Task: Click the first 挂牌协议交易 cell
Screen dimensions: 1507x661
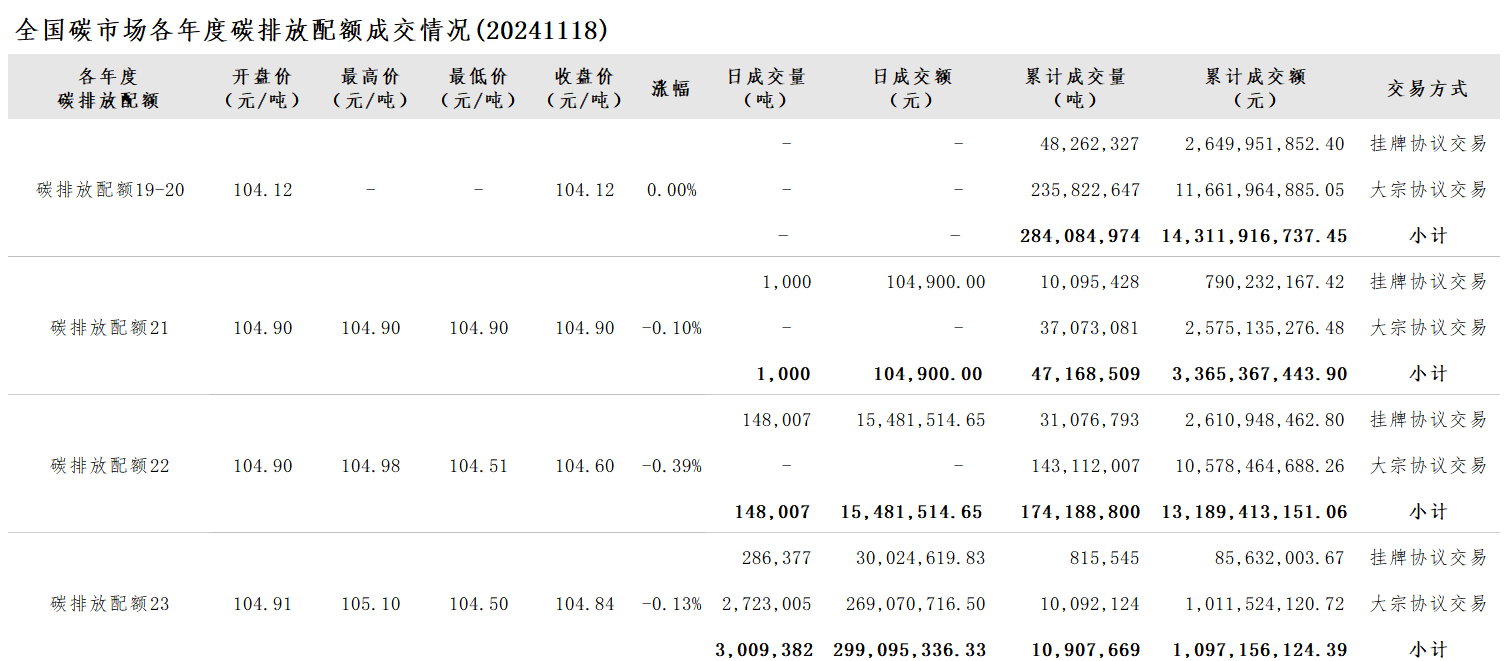Action: pyautogui.click(x=1428, y=144)
